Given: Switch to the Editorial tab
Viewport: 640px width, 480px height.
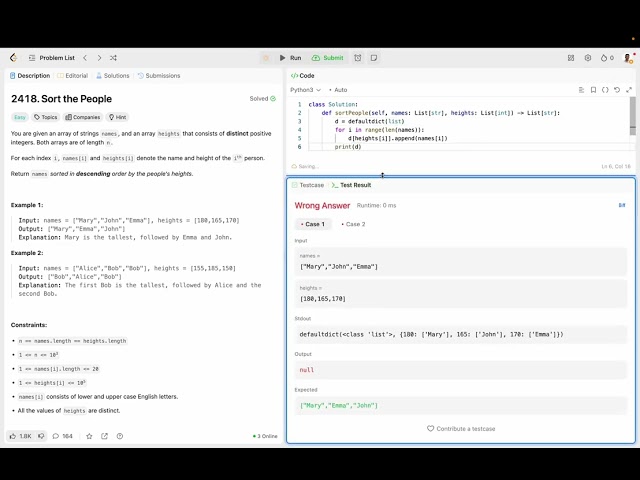Looking at the screenshot, I should click(73, 76).
